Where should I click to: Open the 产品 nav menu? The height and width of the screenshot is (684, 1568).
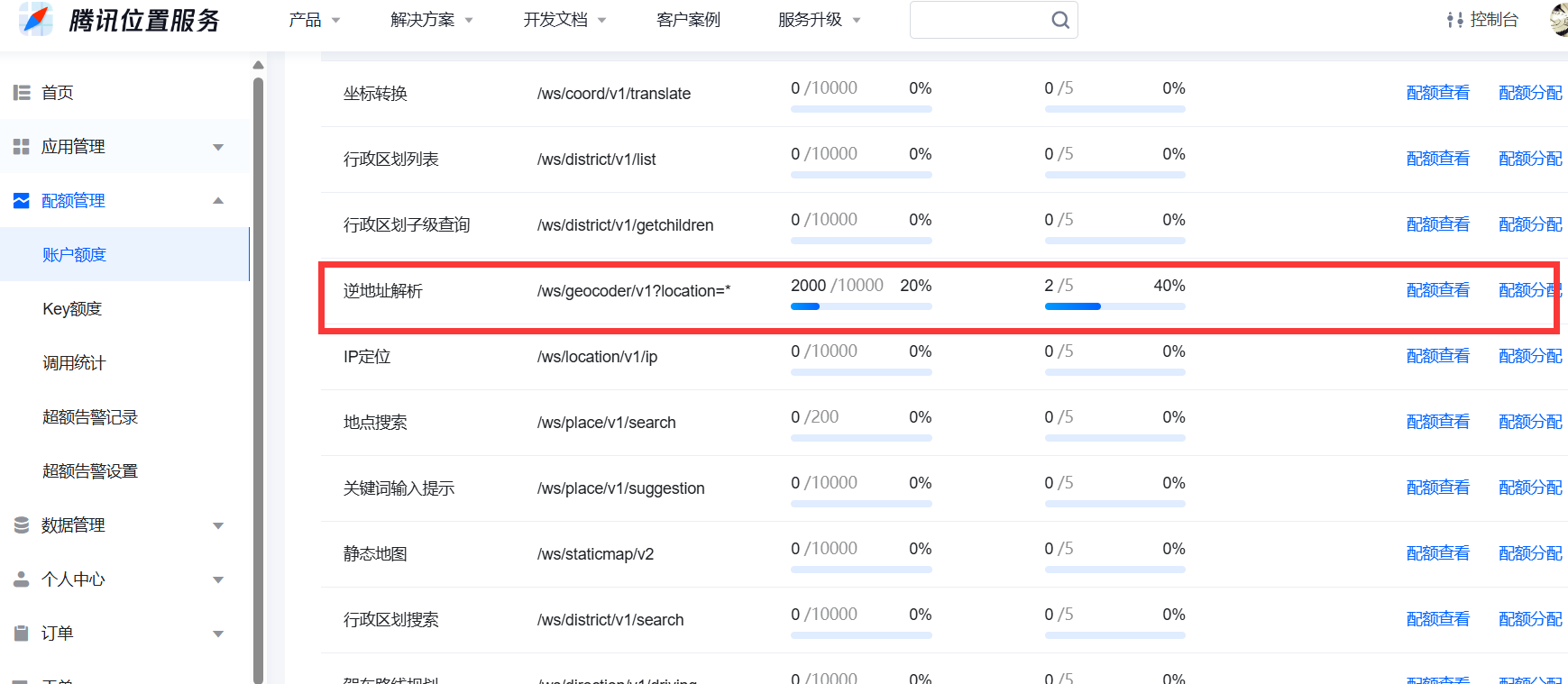coord(305,20)
